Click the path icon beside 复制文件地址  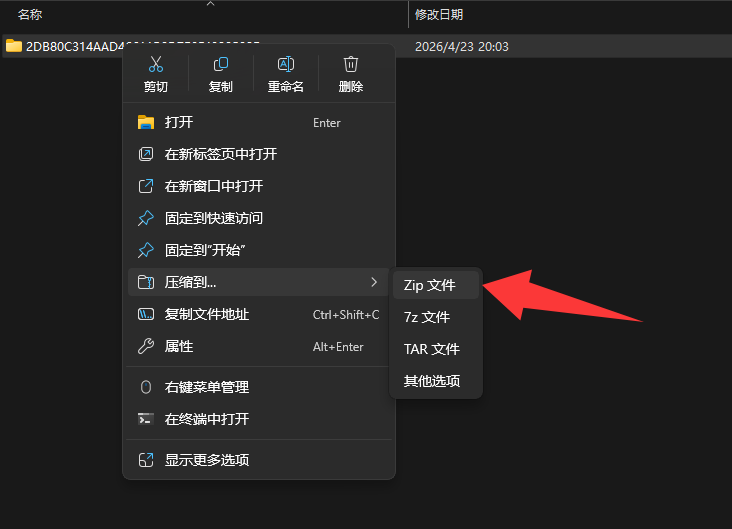click(x=146, y=314)
